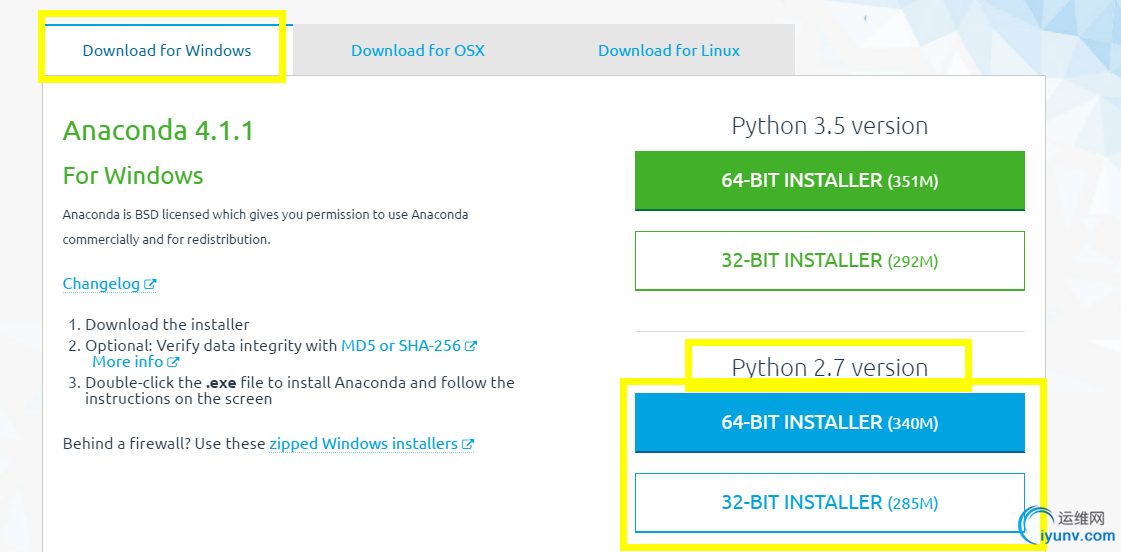Click the icon after zipped Windows installers
Screen dimensions: 1121x552
click(x=468, y=444)
